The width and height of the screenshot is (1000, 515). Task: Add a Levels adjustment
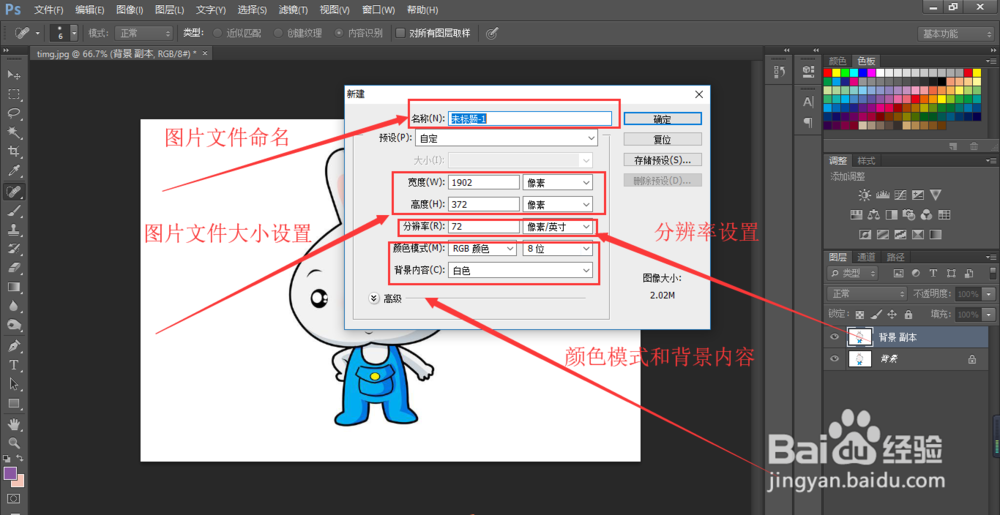883,195
